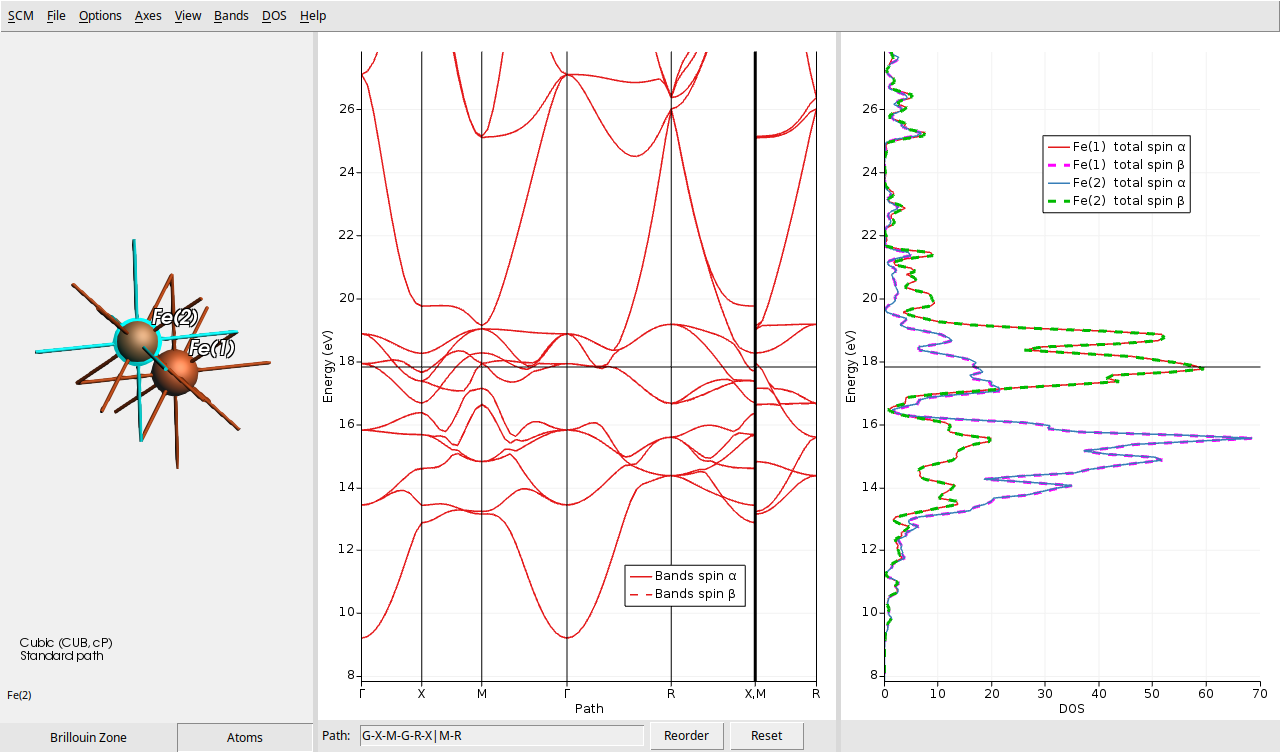Image resolution: width=1280 pixels, height=752 pixels.
Task: Open the View menu
Action: [187, 16]
